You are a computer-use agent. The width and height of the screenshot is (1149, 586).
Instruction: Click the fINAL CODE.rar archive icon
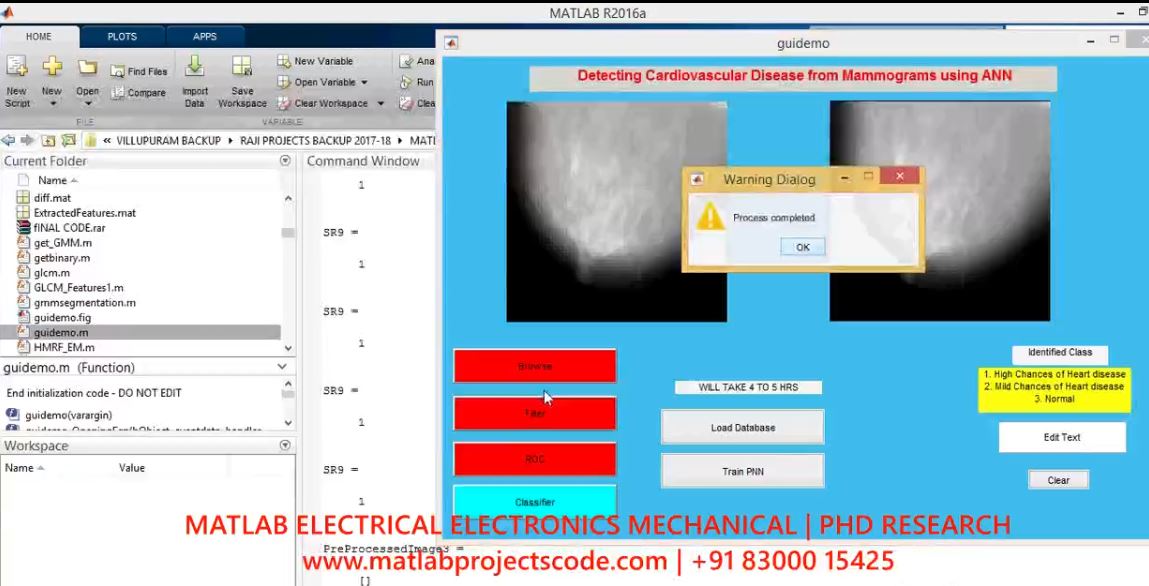point(23,228)
